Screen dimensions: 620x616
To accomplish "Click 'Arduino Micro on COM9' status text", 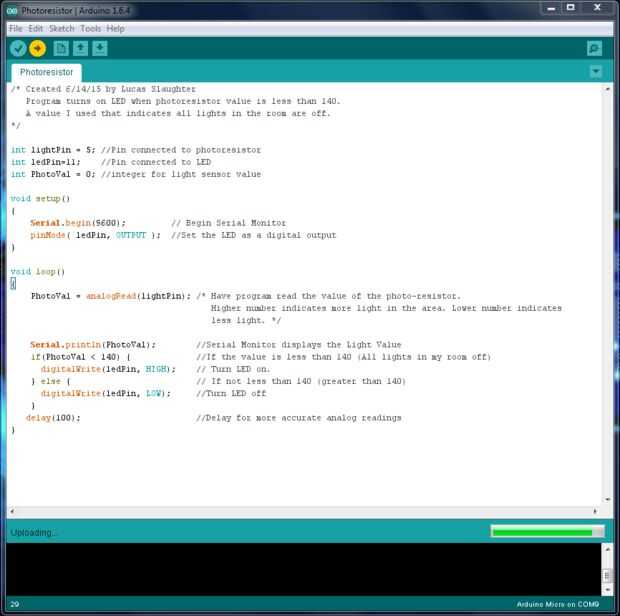I will [x=558, y=604].
